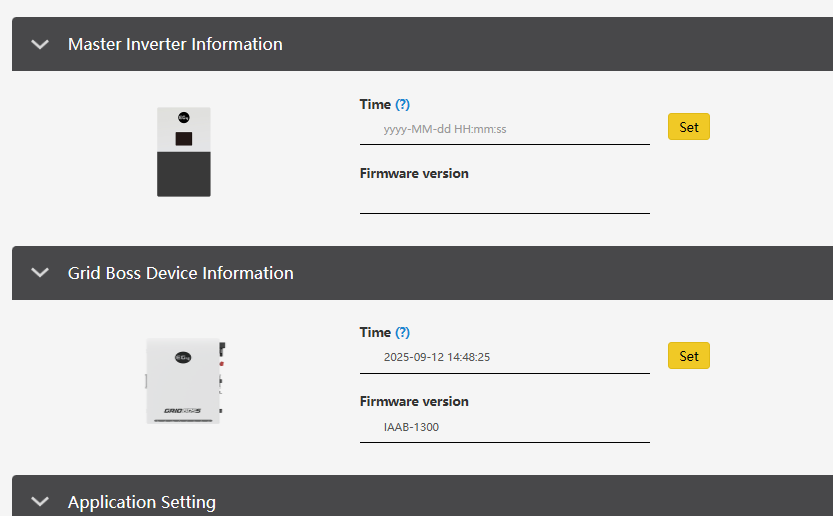Select the empty Master Inverter firmware version field
Viewport: 833px width, 516px height.
tap(505, 199)
